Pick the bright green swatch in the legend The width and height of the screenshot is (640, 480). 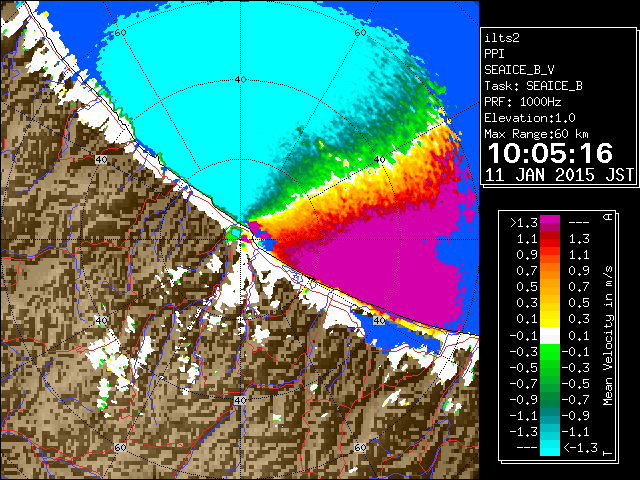point(550,352)
